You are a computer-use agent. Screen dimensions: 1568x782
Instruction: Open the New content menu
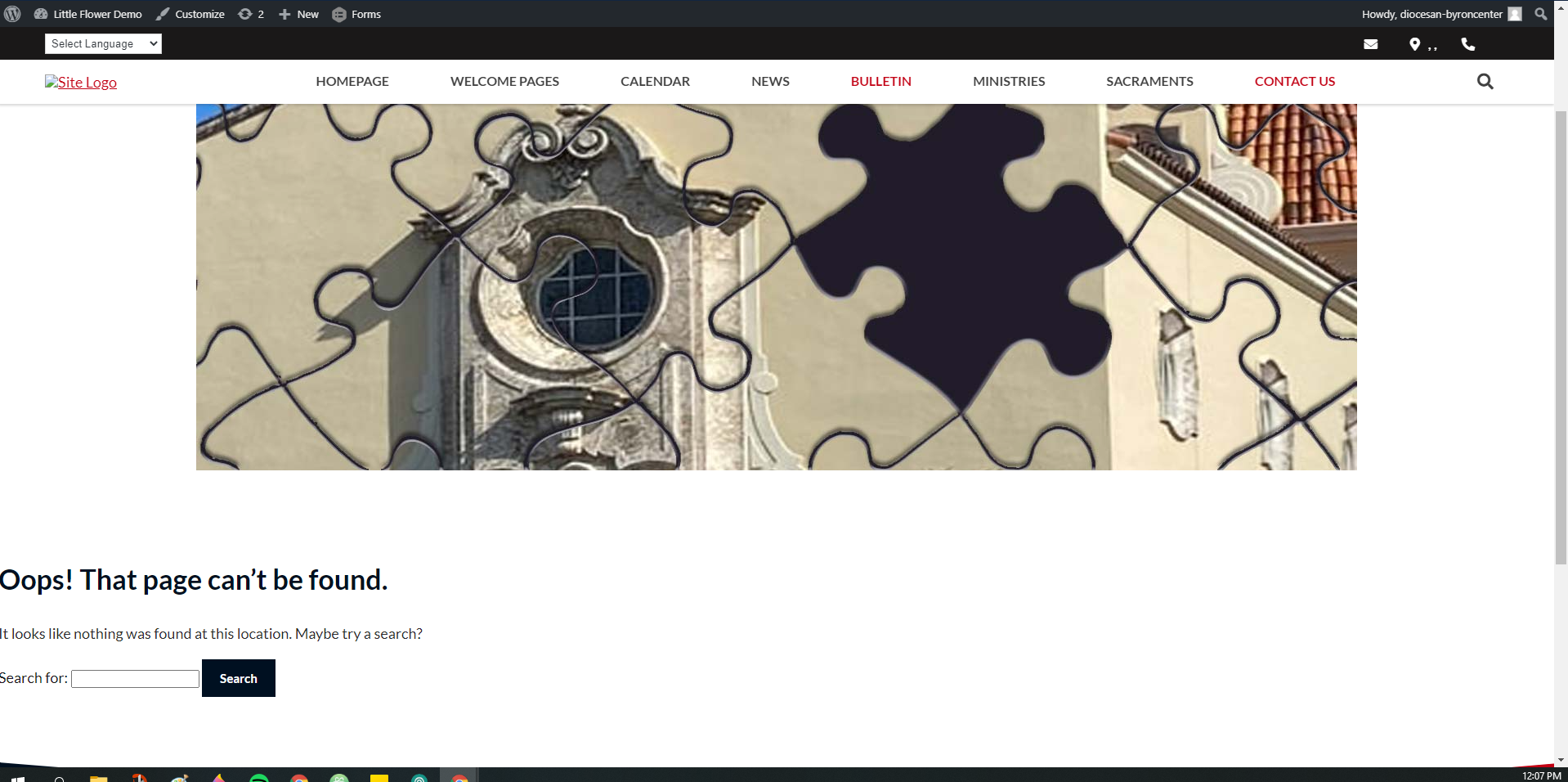tap(299, 14)
